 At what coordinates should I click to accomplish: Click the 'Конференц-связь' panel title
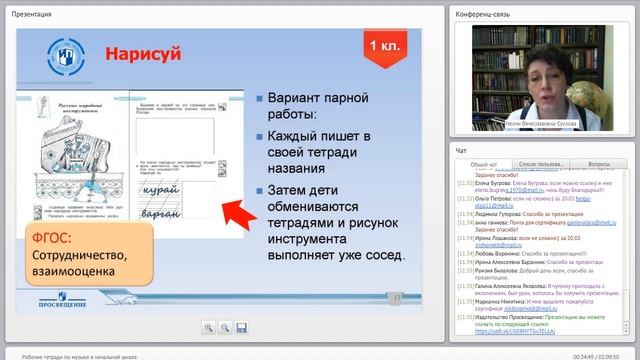coord(482,14)
